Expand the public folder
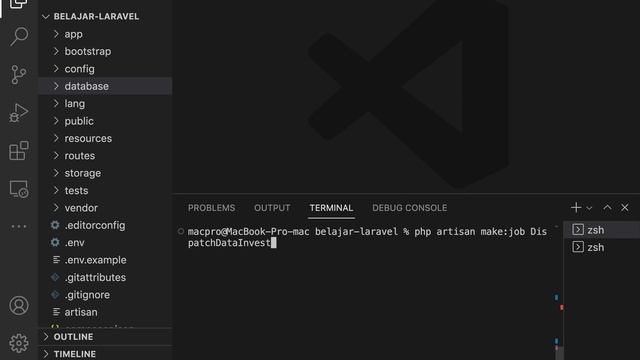This screenshot has width=640, height=360. [105, 121]
